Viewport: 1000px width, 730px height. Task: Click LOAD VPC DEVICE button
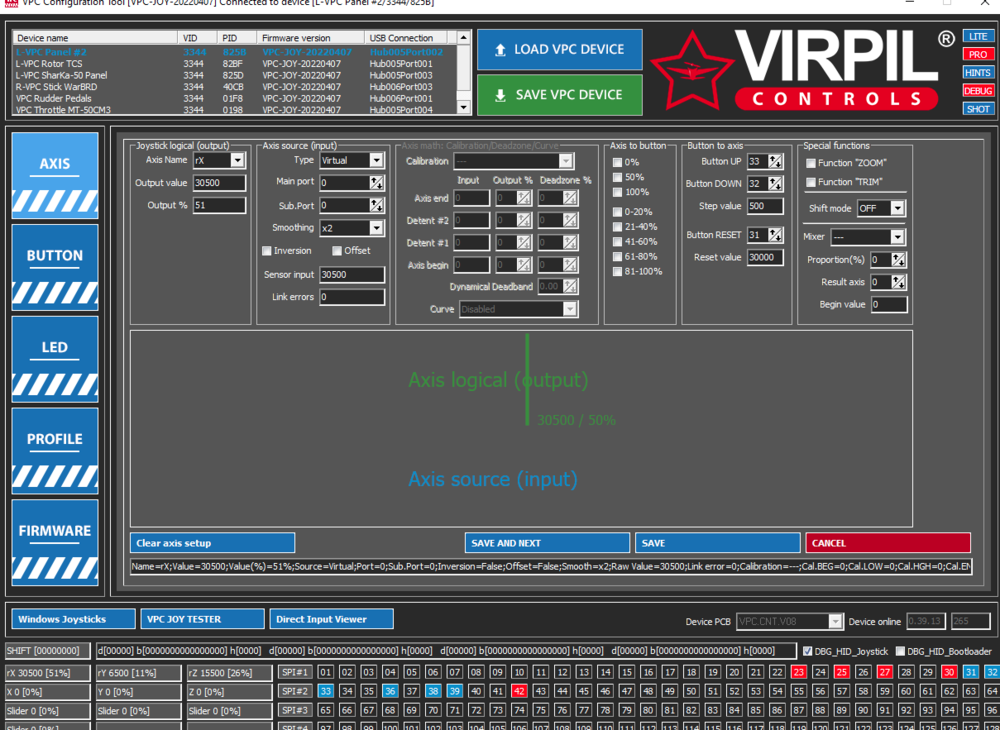[559, 49]
